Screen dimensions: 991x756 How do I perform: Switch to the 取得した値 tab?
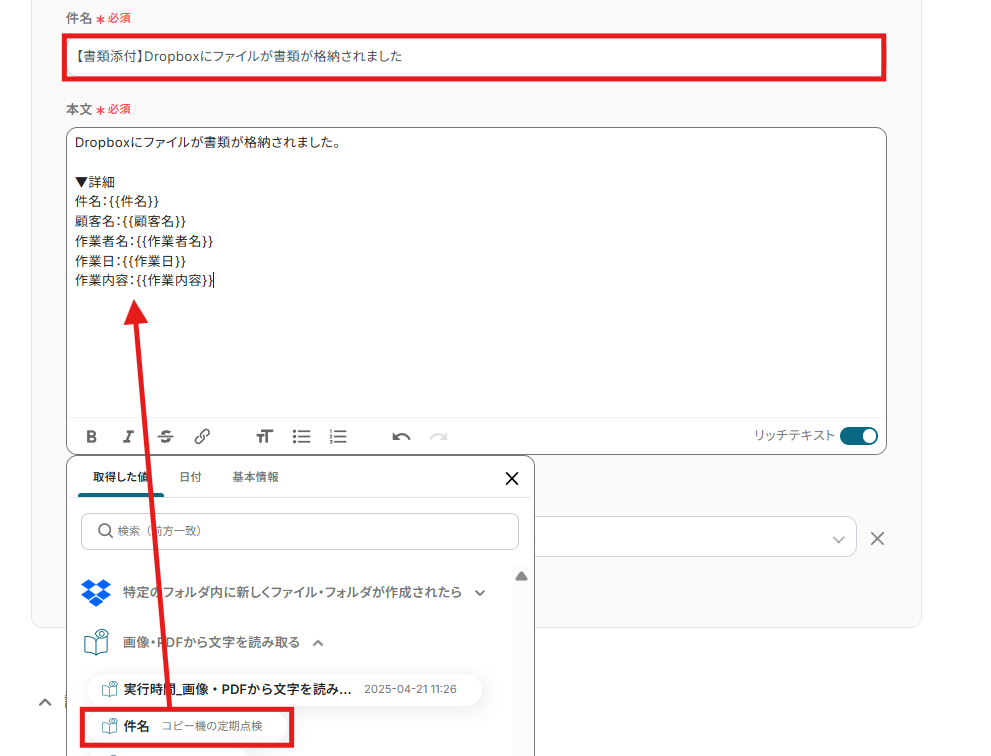coord(120,477)
